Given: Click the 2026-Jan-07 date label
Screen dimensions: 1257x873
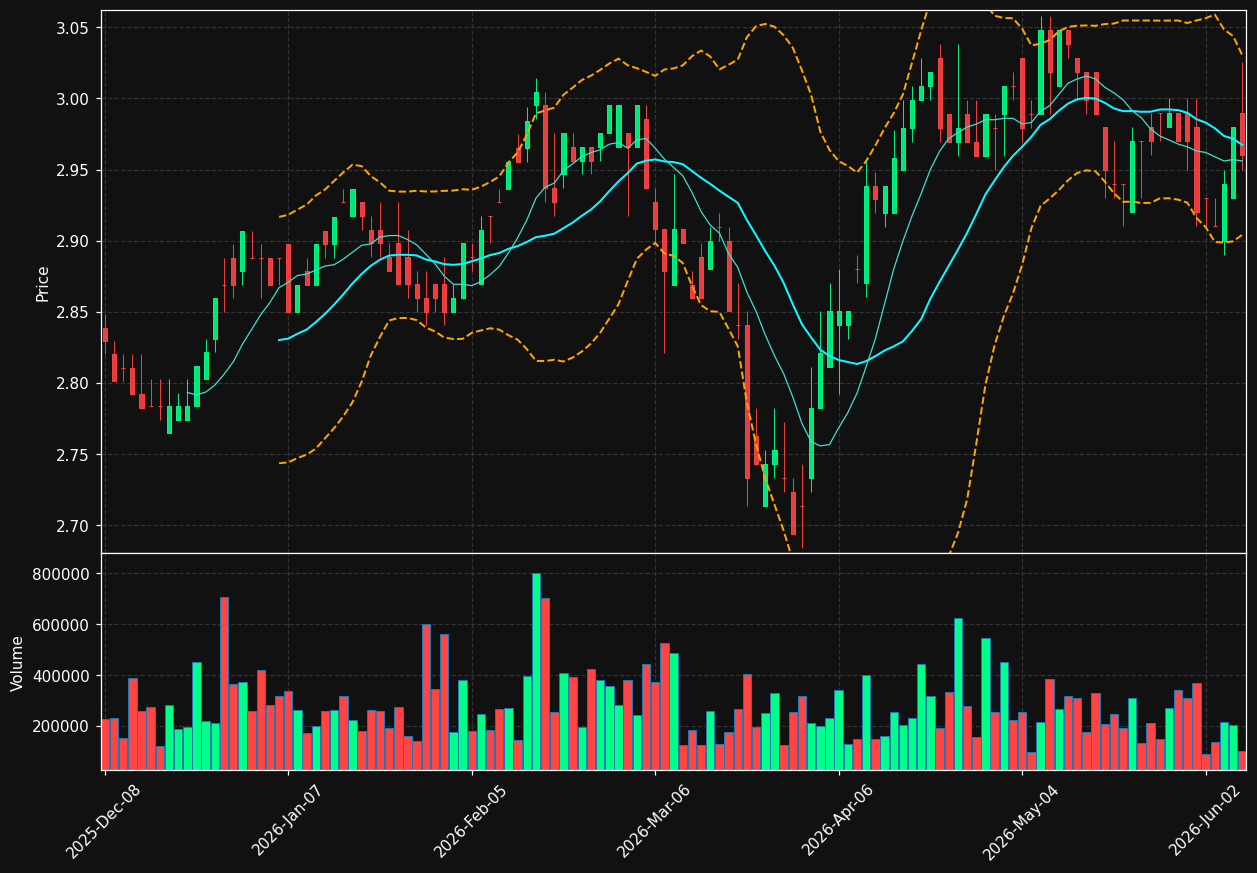Looking at the screenshot, I should pyautogui.click(x=288, y=822).
